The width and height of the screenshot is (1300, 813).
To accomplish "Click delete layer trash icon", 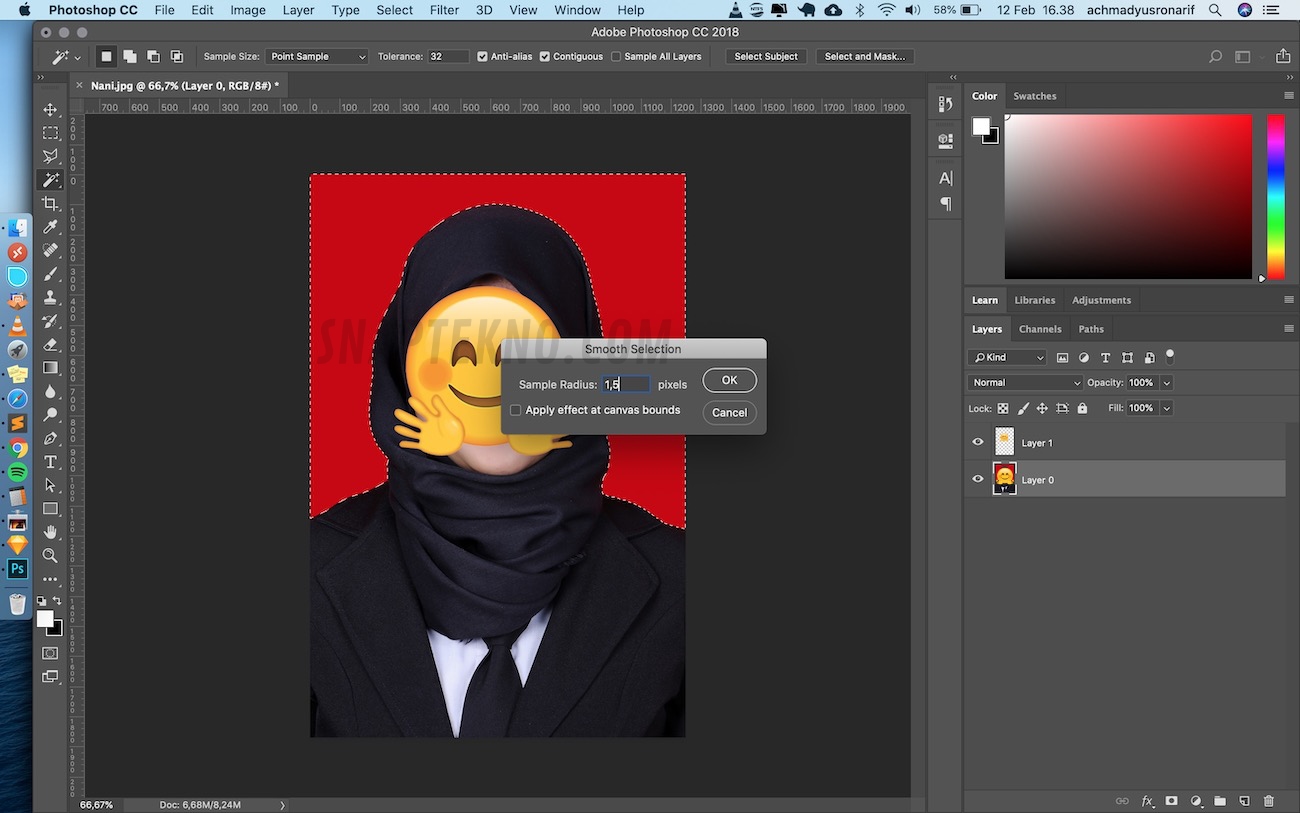I will (1269, 801).
